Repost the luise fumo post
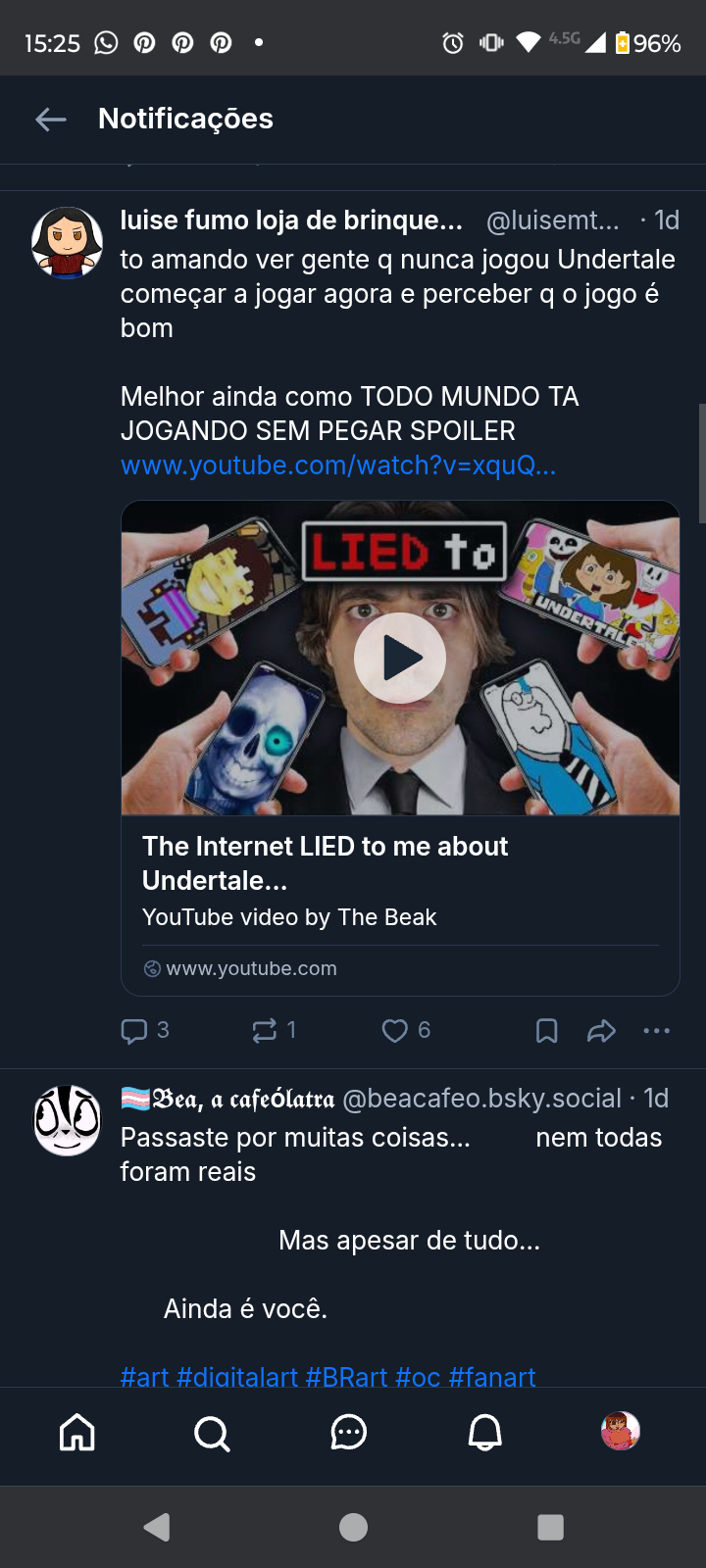706x1568 pixels. [x=265, y=1031]
